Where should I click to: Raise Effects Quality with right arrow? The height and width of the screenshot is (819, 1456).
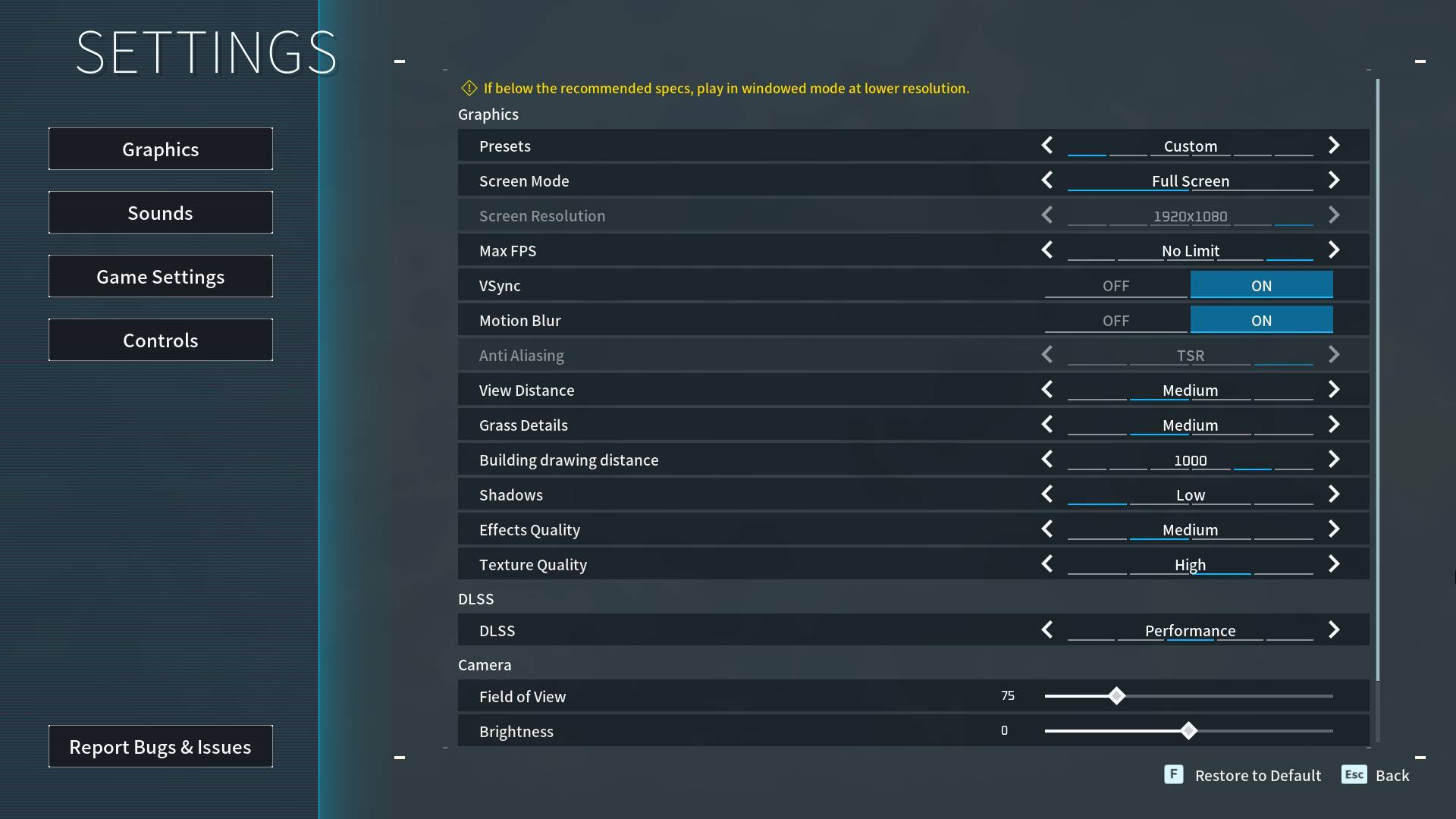tap(1334, 529)
